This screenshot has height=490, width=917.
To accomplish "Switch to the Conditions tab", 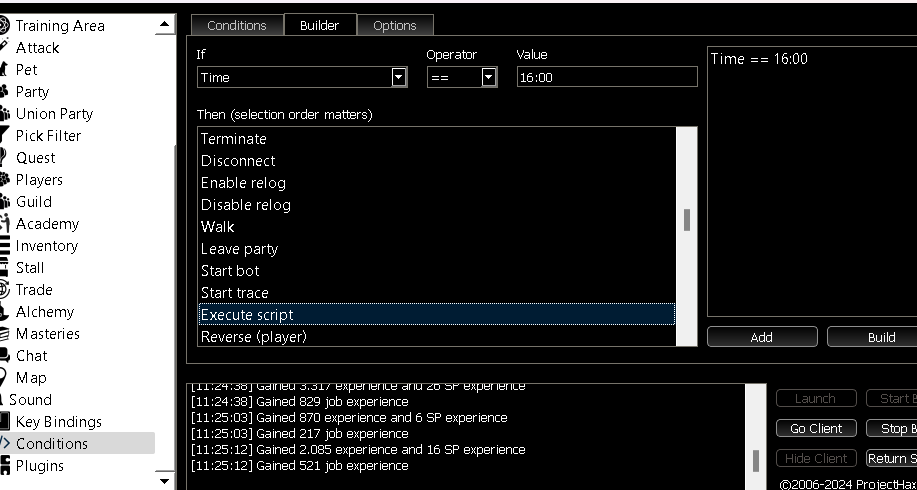I will click(x=237, y=25).
